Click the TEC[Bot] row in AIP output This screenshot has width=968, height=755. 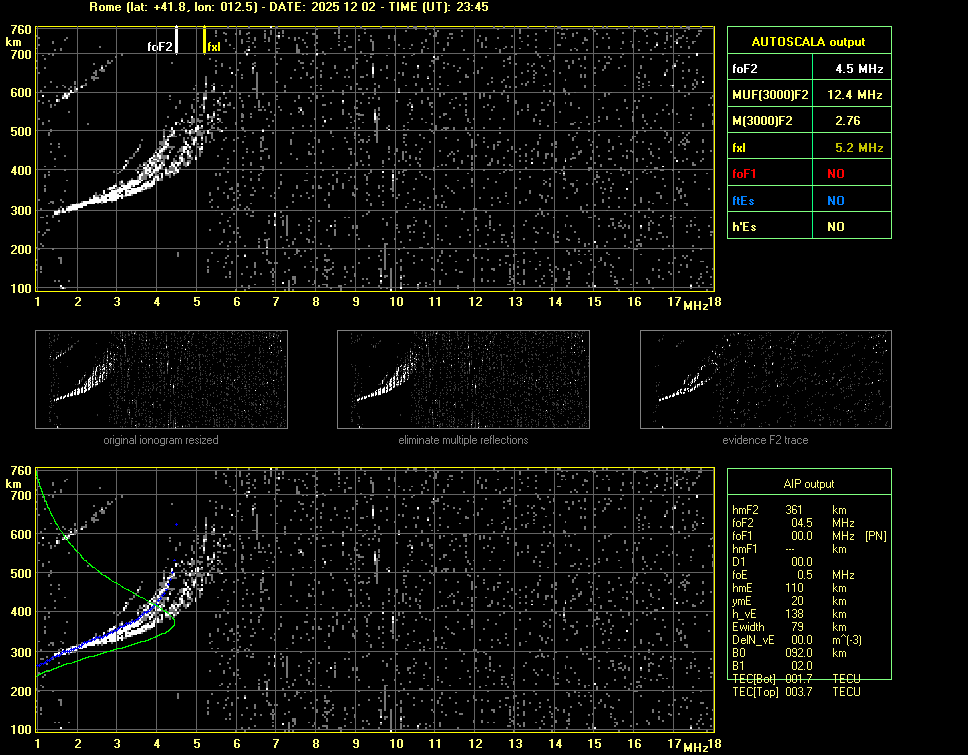click(x=796, y=679)
